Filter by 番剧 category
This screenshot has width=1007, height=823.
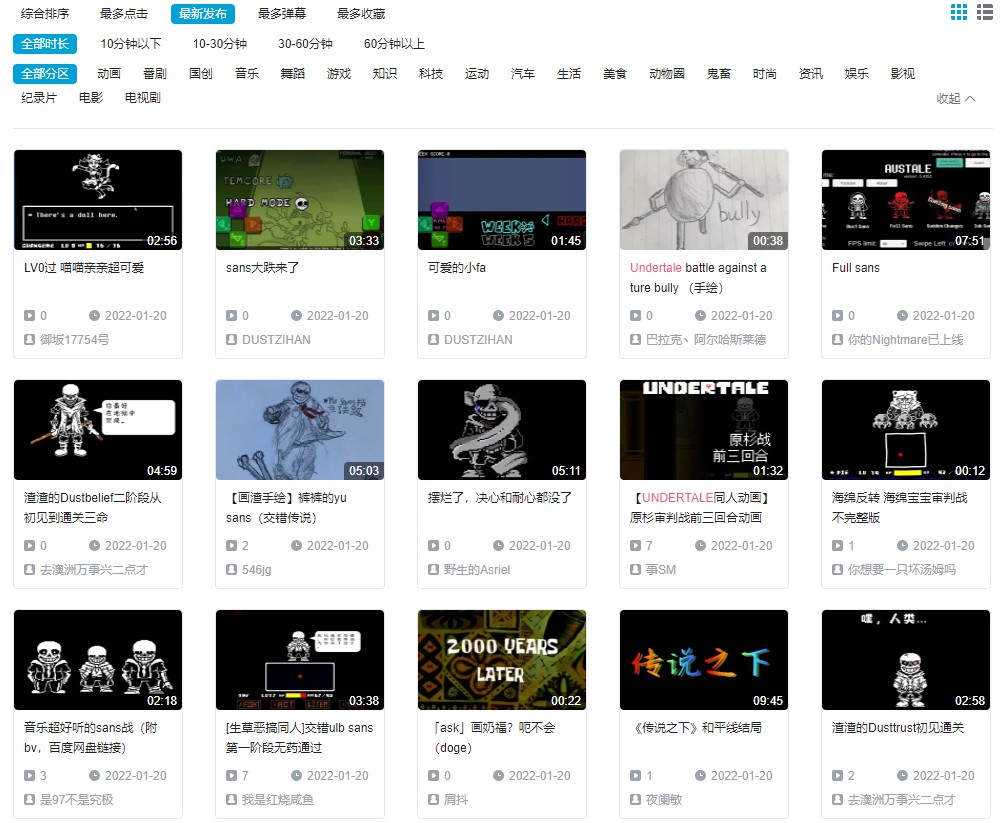(x=155, y=74)
